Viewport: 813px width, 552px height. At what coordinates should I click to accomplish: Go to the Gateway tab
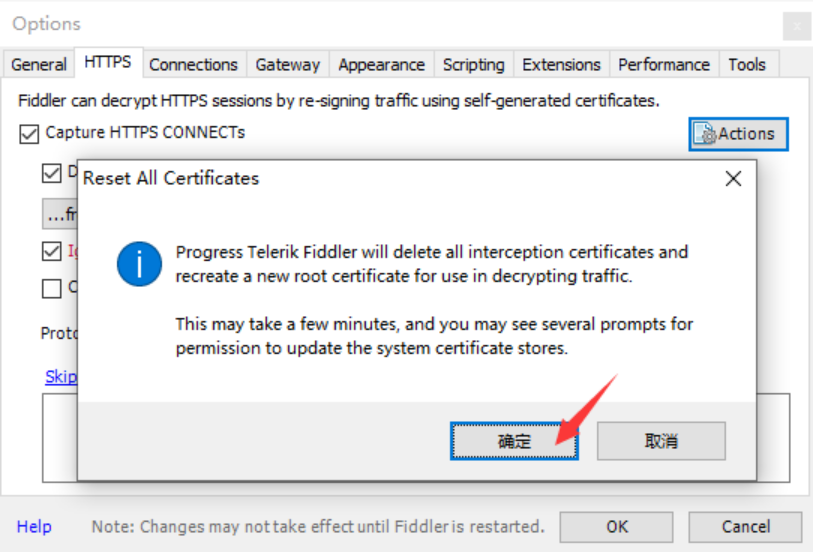click(288, 64)
